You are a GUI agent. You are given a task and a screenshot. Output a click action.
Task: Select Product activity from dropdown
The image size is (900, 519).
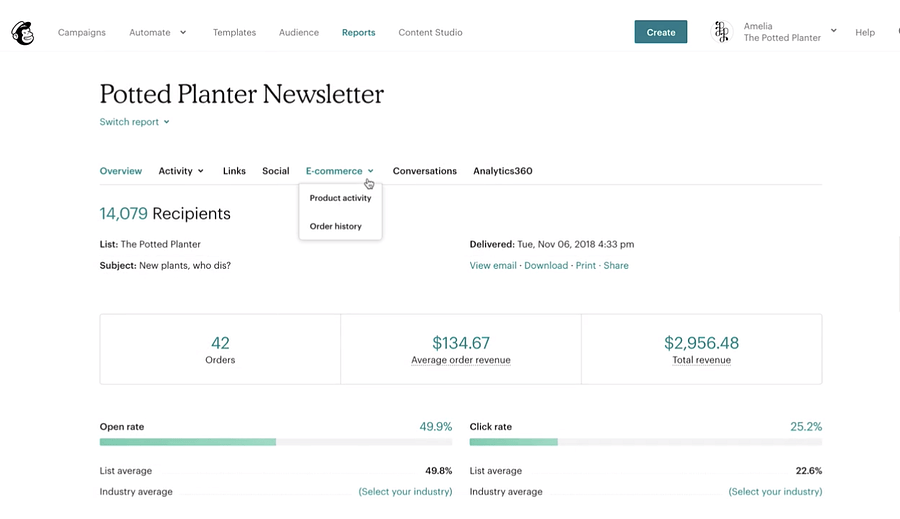(x=340, y=198)
